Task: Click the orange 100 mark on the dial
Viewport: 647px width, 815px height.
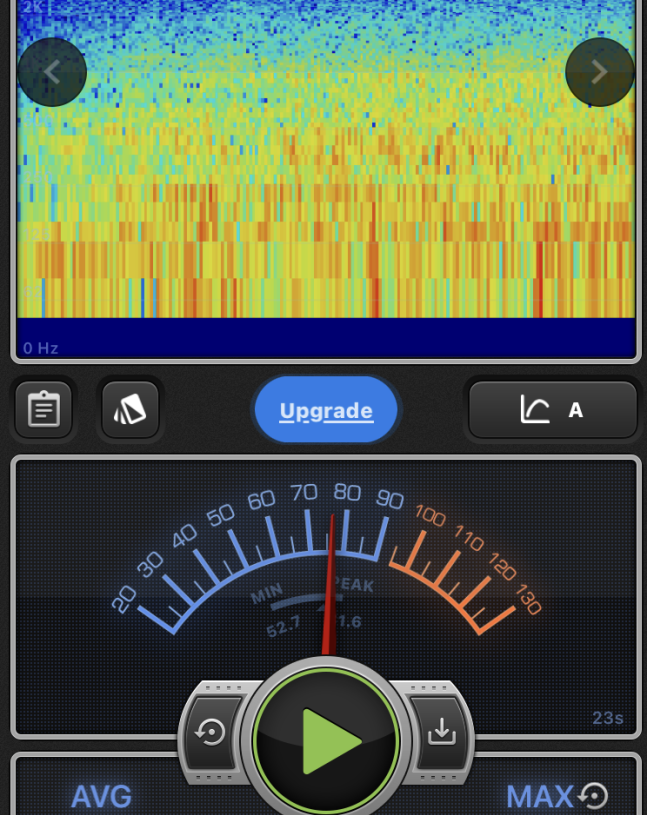Action: pyautogui.click(x=429, y=517)
